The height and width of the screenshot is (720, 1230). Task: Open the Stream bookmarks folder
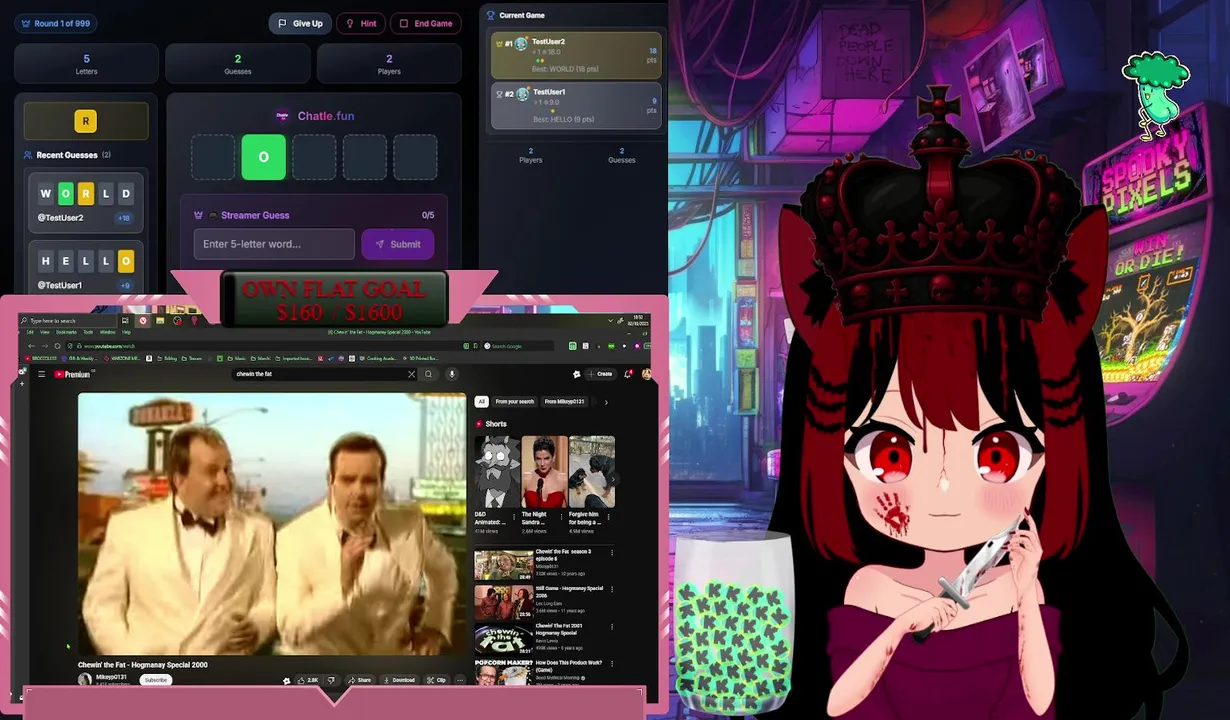(190, 358)
